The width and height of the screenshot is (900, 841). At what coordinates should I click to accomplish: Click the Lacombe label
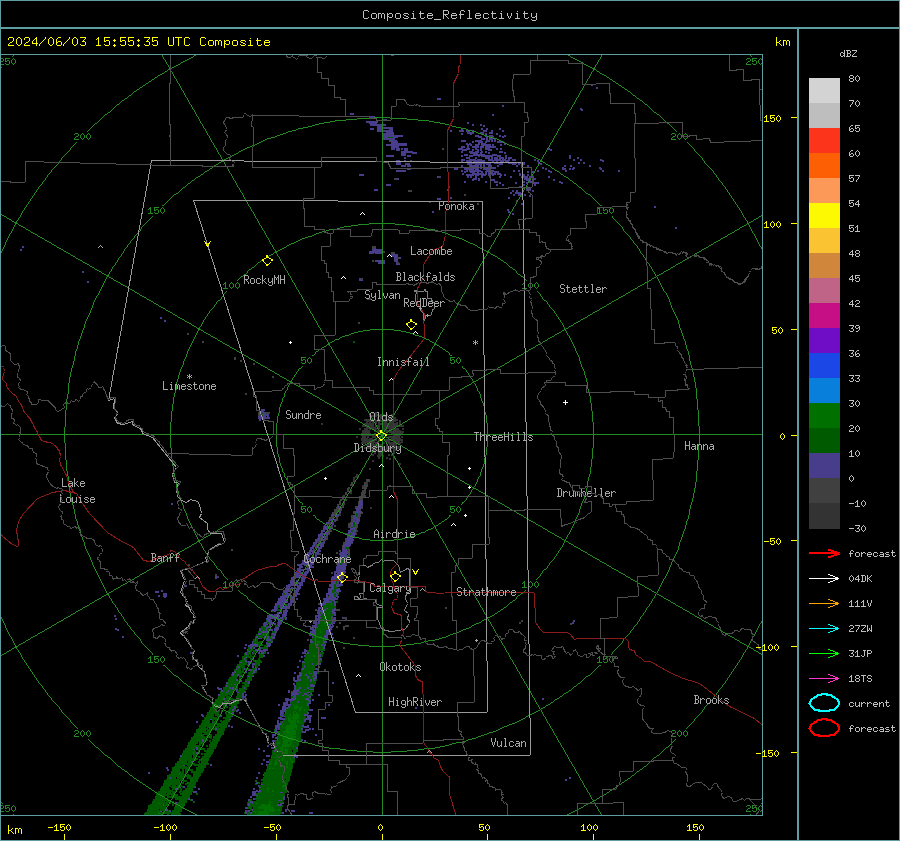(431, 251)
